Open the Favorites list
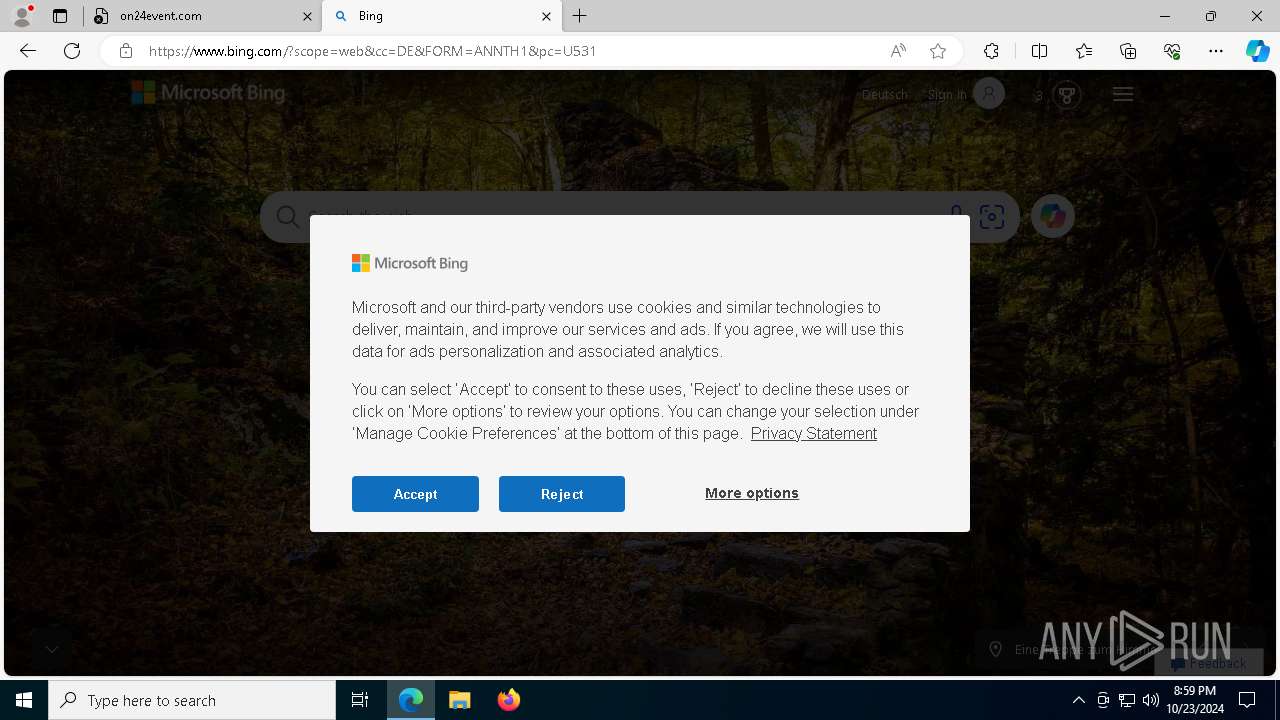The width and height of the screenshot is (1280, 720). (1084, 51)
